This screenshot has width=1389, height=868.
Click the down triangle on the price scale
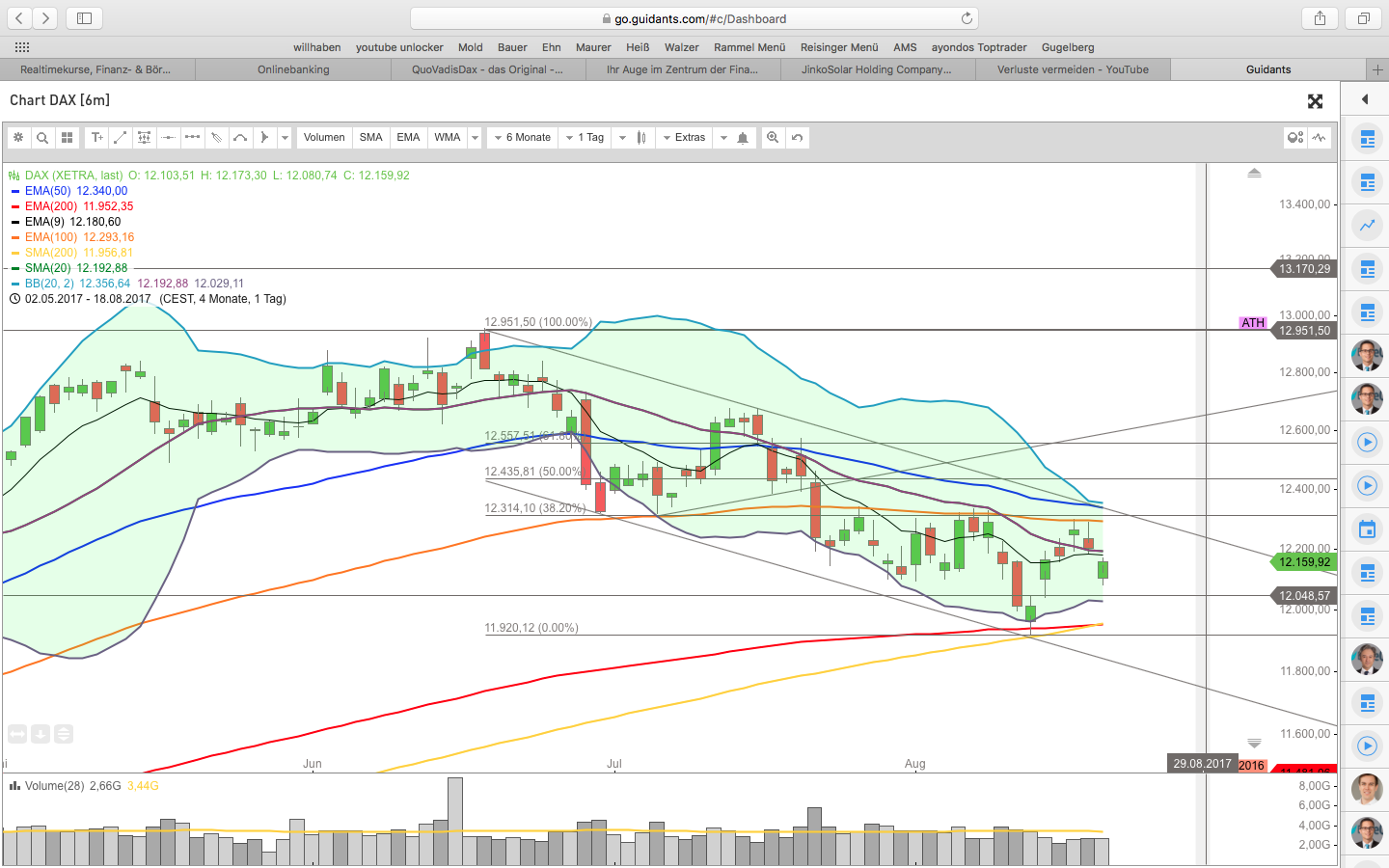[1254, 743]
